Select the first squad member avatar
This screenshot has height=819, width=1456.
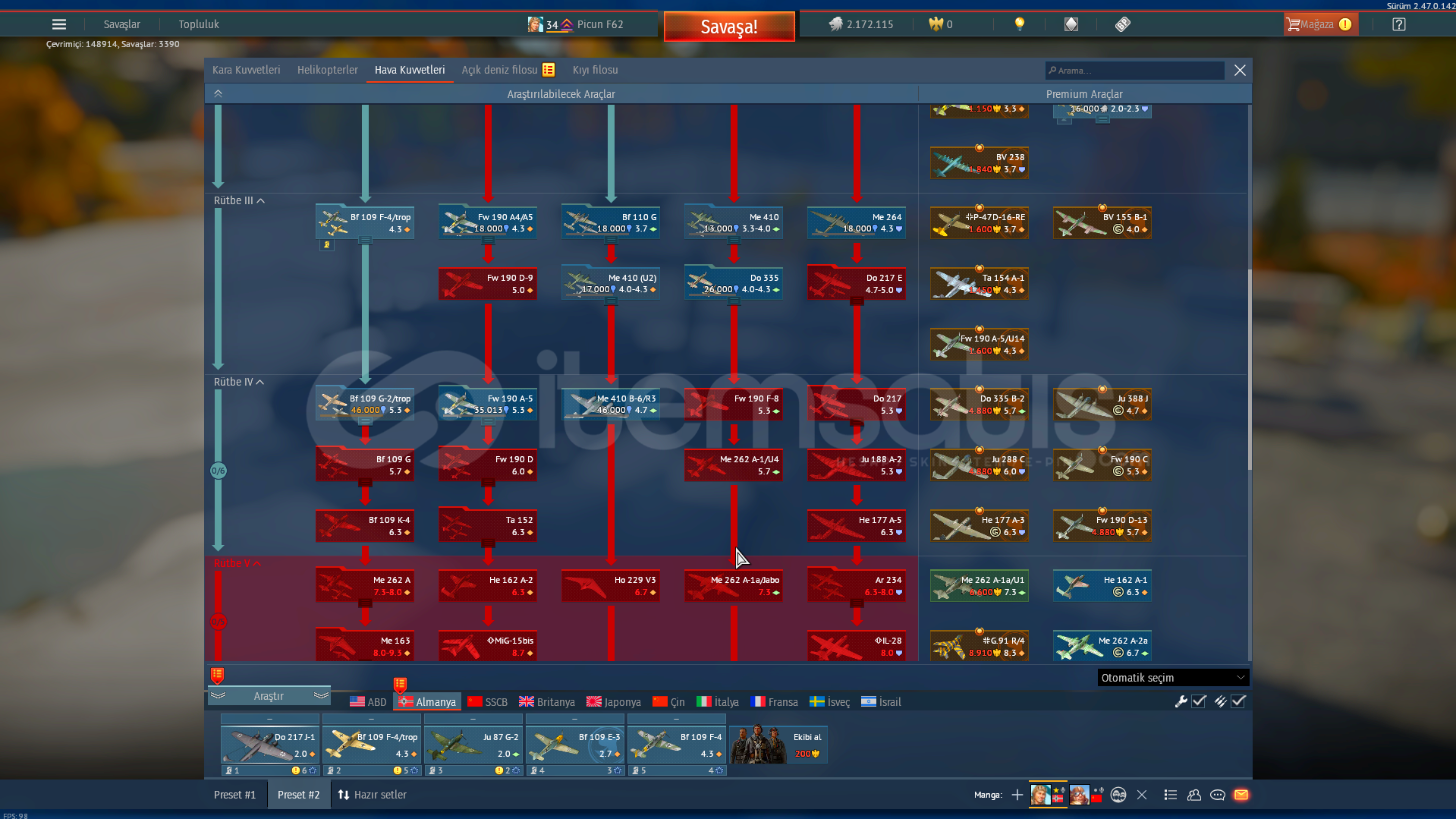1041,795
